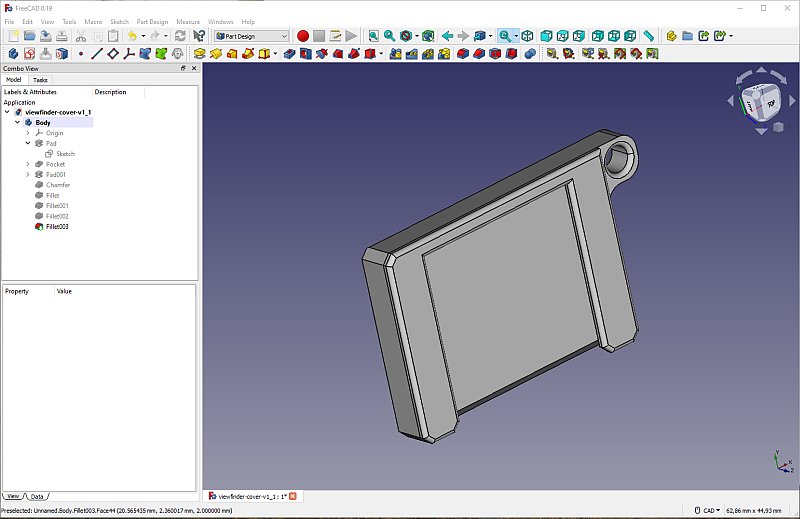Refresh and recompute the document

pyautogui.click(x=180, y=36)
